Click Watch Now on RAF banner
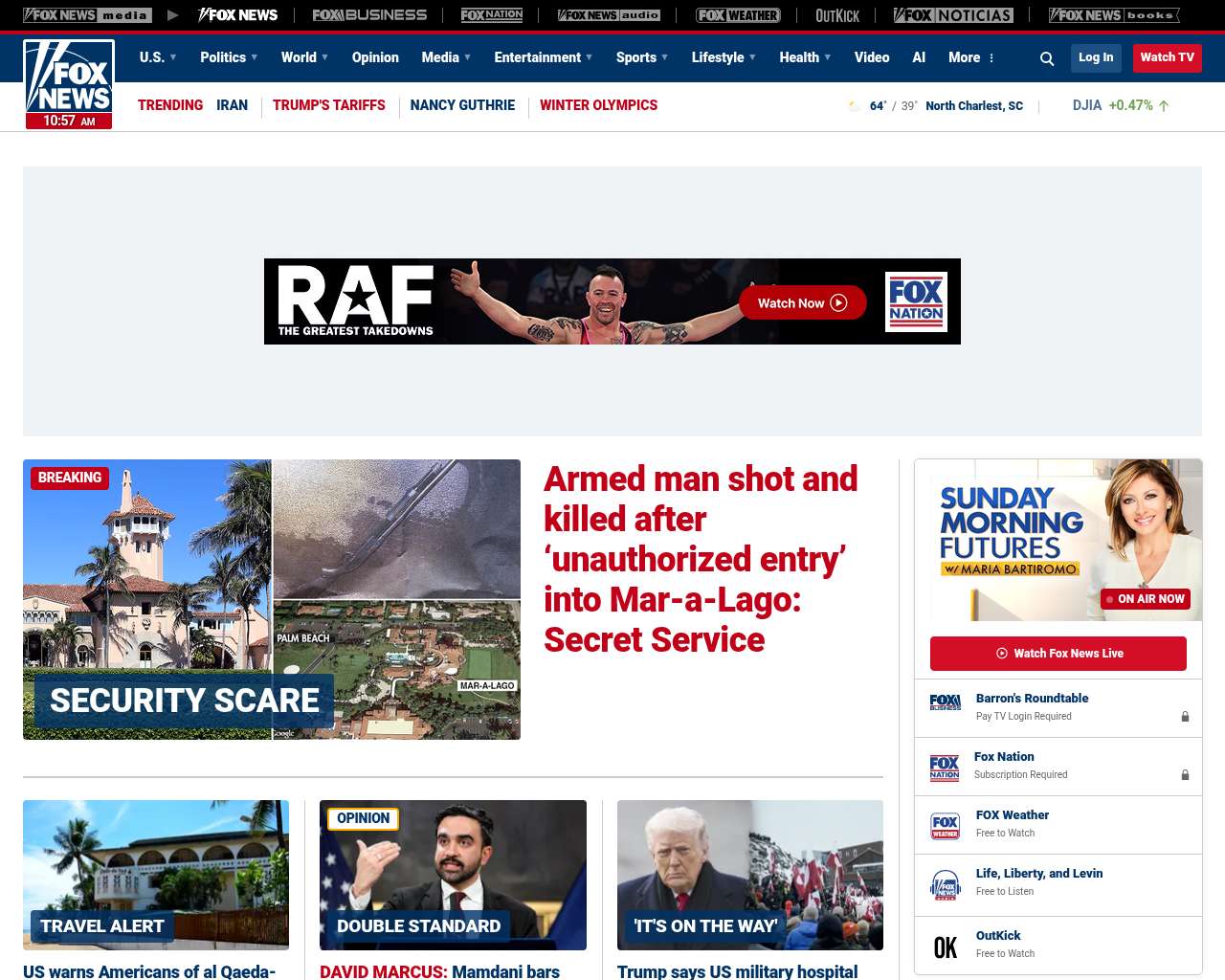1225x980 pixels. tap(802, 303)
